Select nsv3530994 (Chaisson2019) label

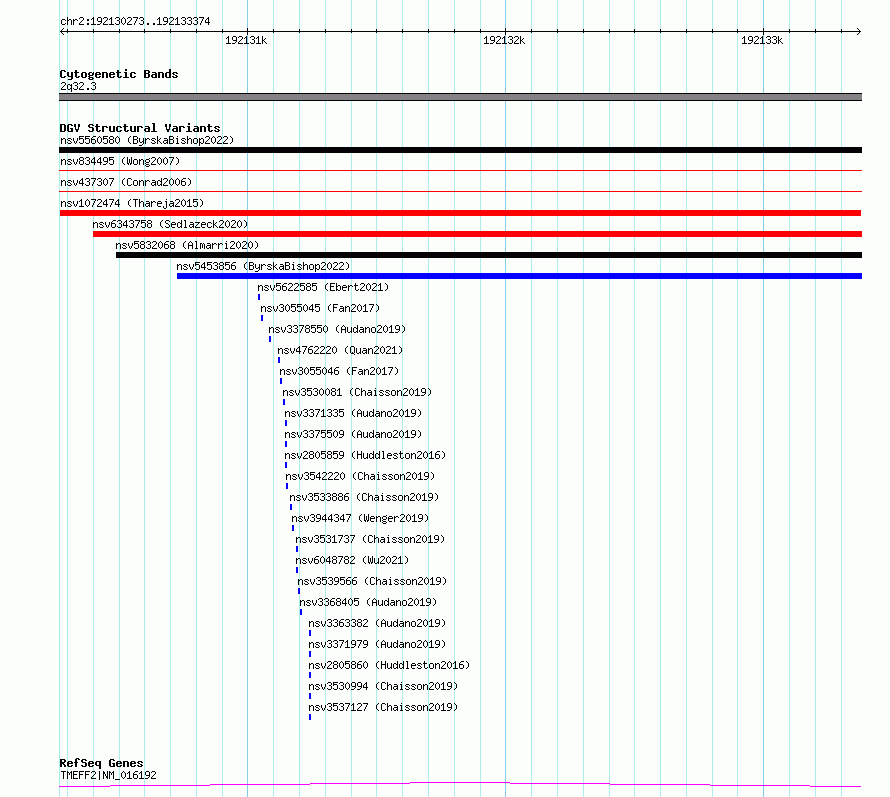[383, 686]
